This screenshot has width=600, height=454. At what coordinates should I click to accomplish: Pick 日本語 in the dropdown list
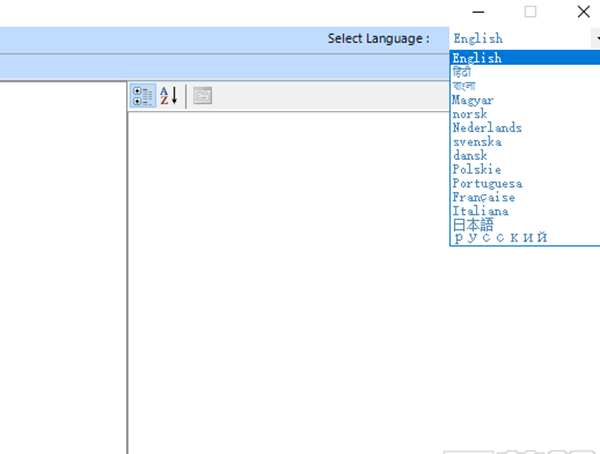525,225
